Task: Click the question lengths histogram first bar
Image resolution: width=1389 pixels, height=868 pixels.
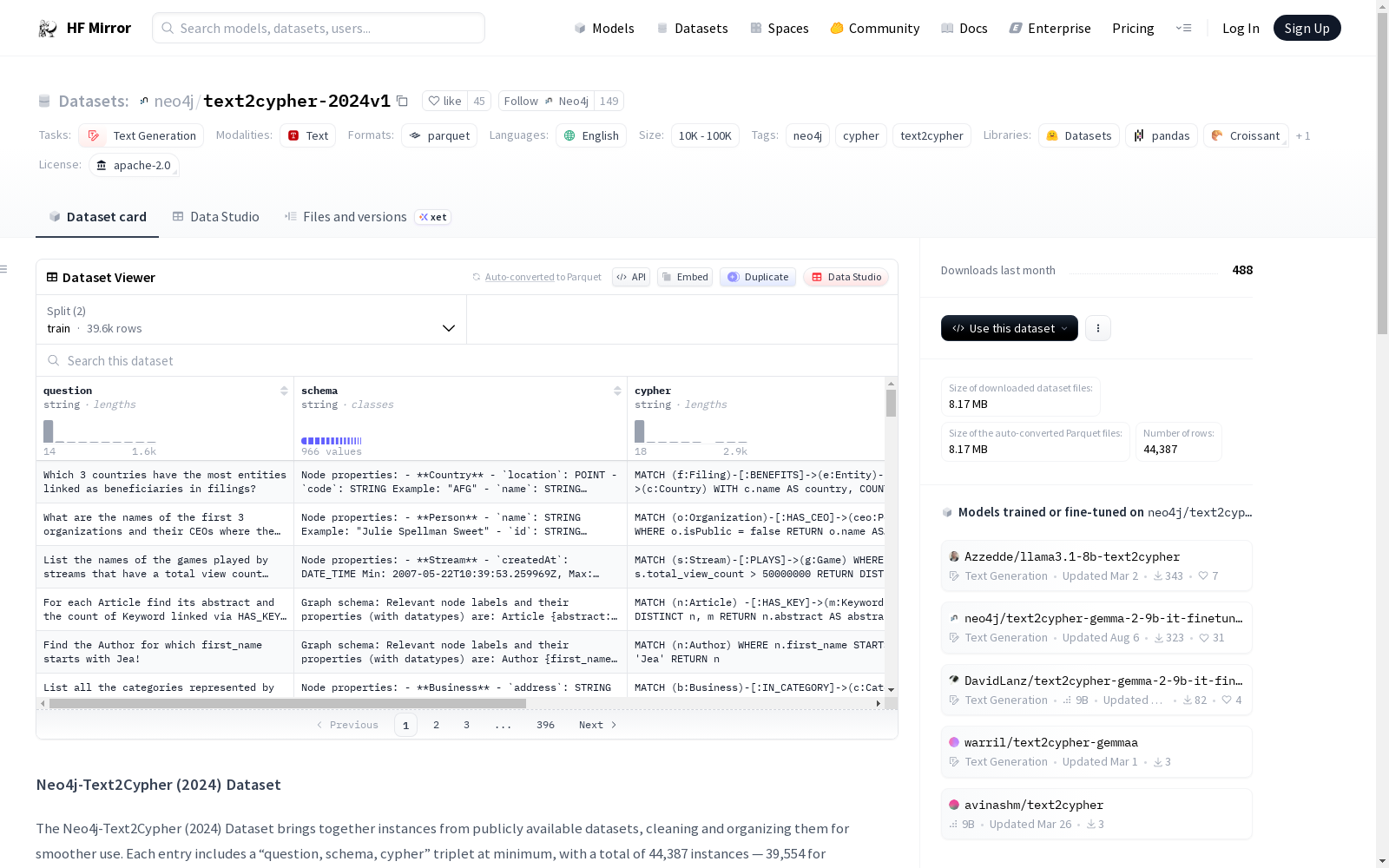Action: point(49,431)
